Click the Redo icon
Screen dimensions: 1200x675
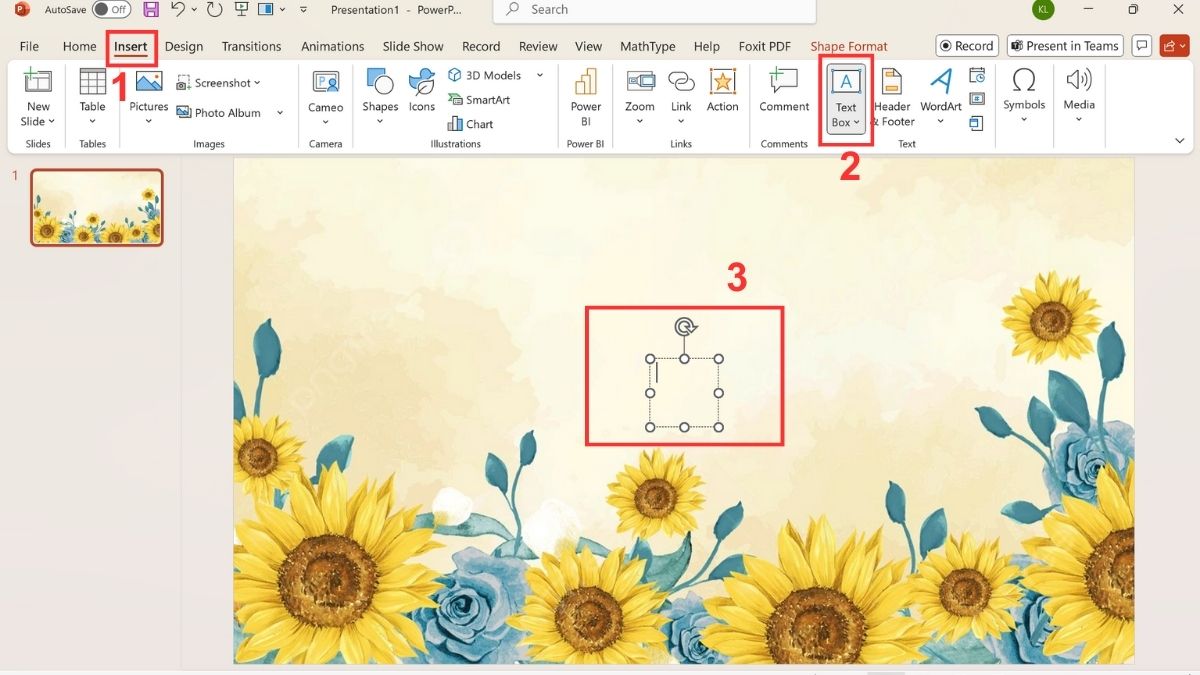(x=214, y=10)
